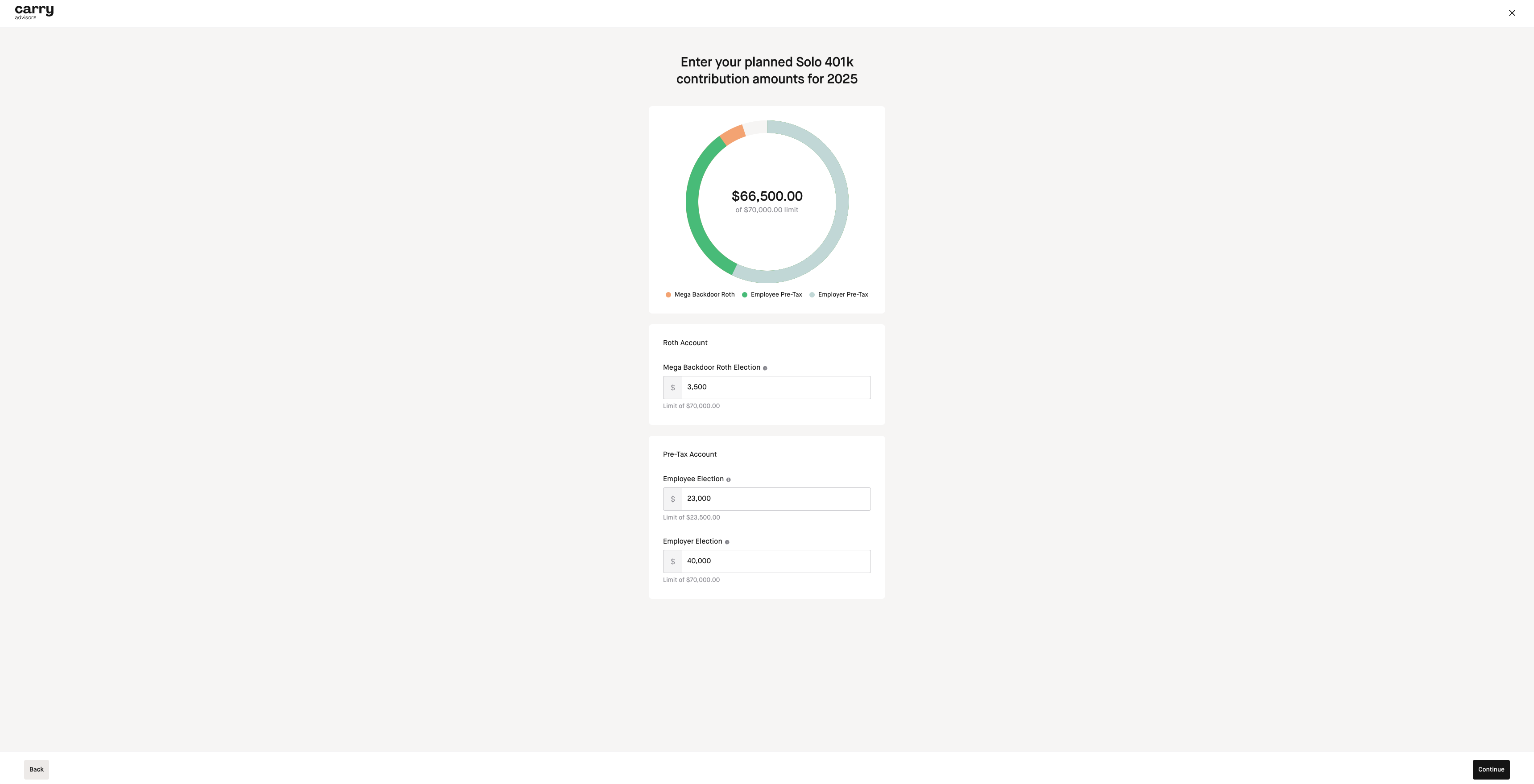Focus the Employee Election amount field
This screenshot has width=1534, height=784.
[775, 499]
